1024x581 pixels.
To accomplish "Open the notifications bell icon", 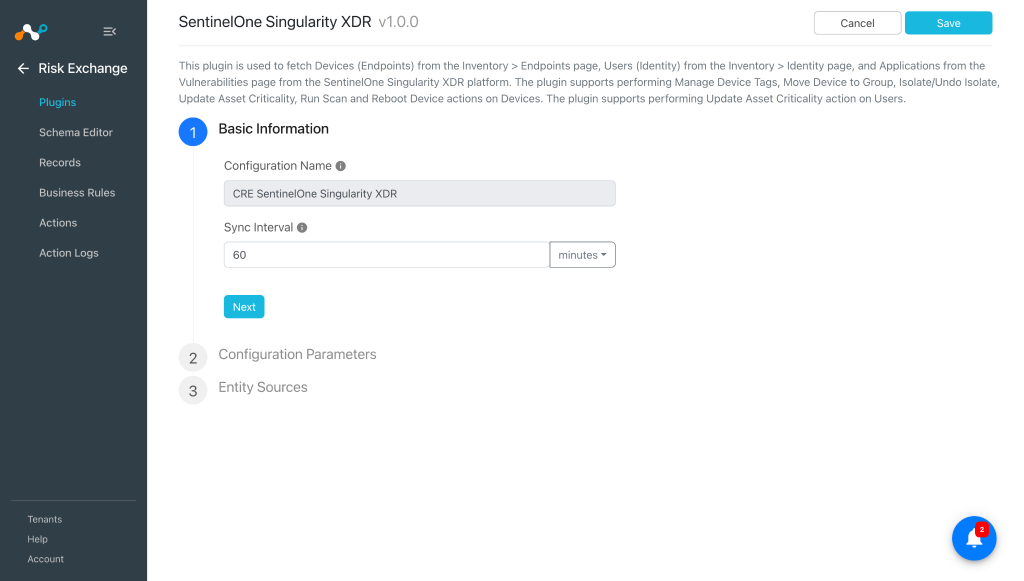I will [974, 539].
